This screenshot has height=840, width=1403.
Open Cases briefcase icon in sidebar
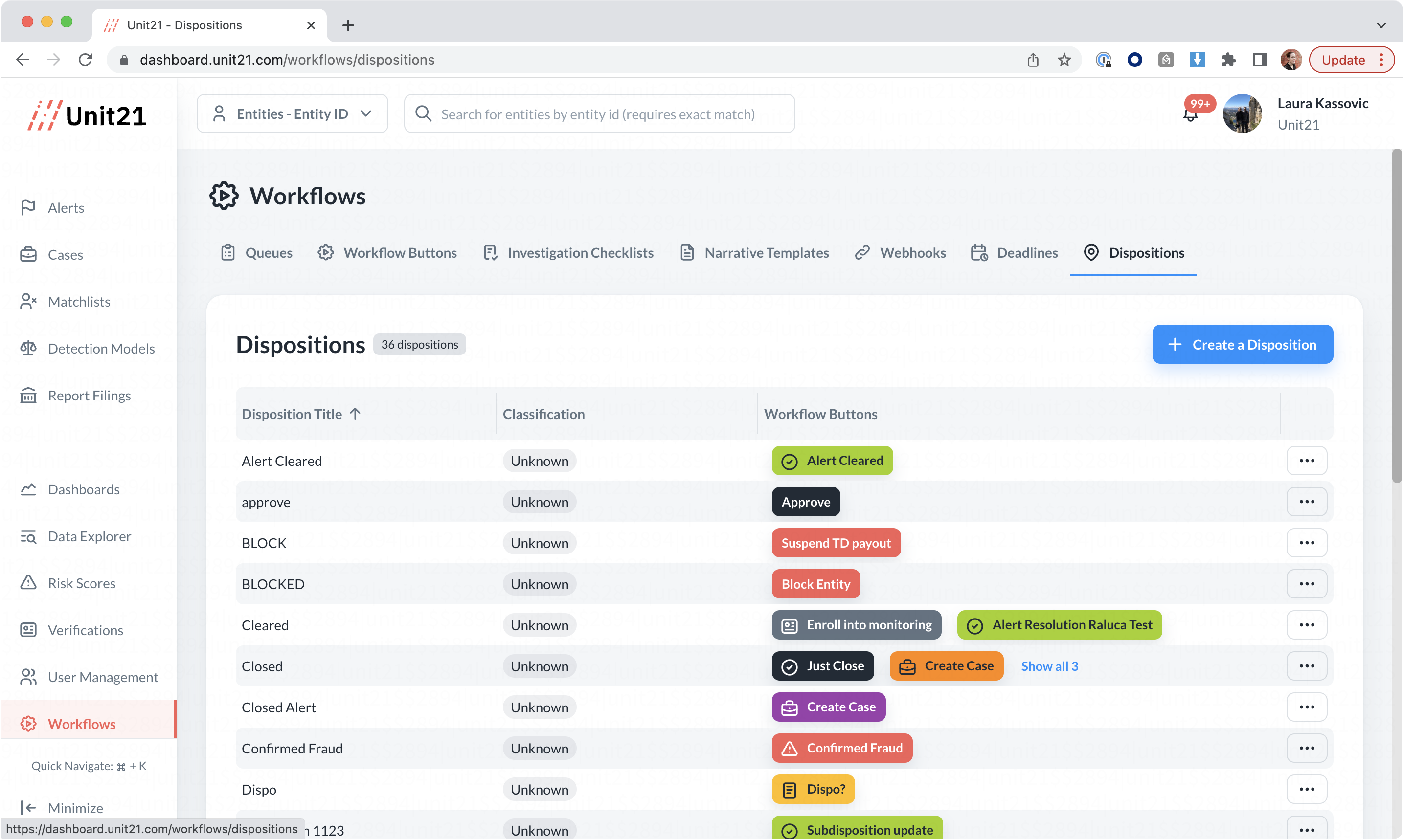pyautogui.click(x=28, y=255)
